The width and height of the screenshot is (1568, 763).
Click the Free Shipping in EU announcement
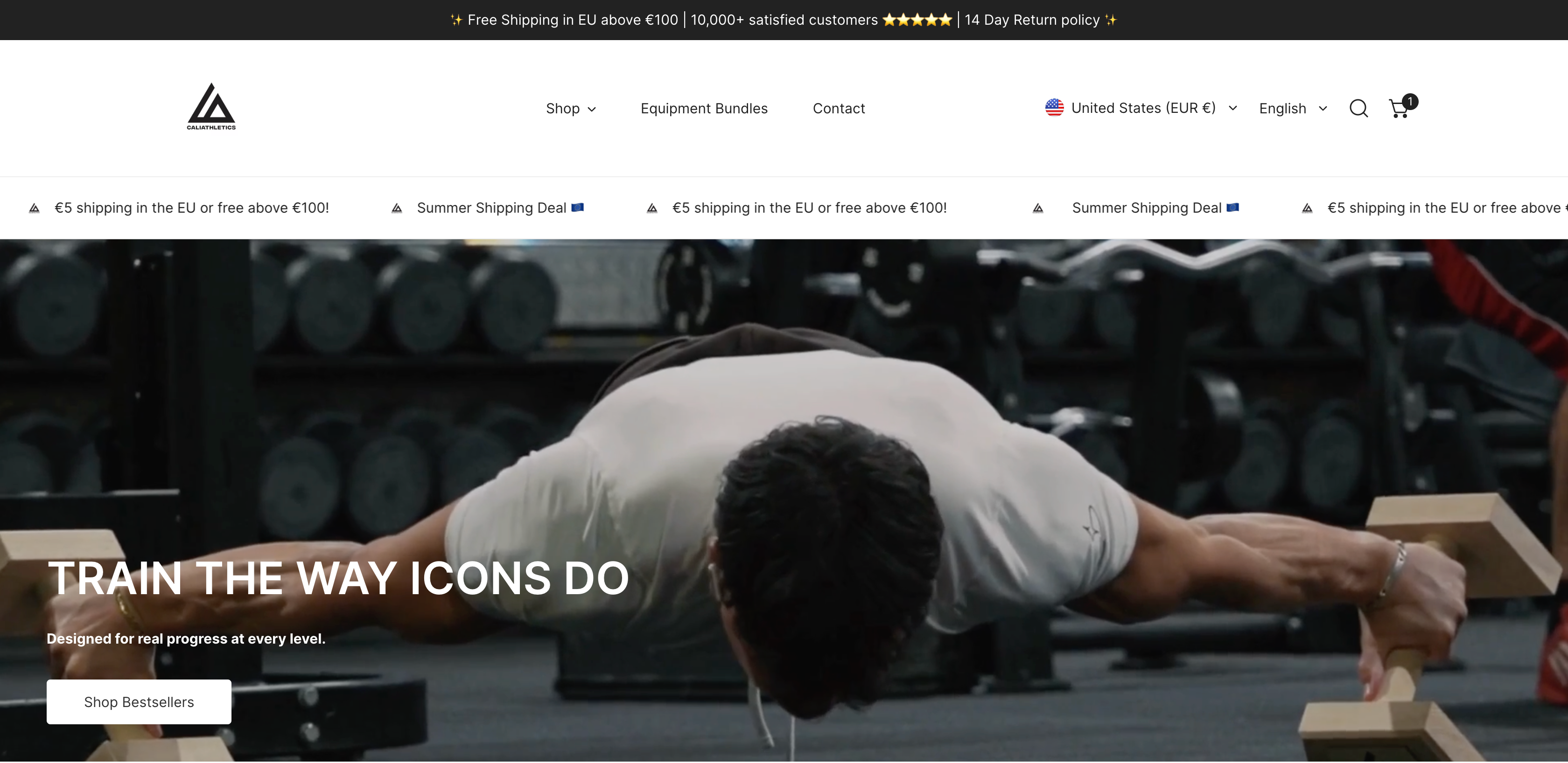pos(572,20)
